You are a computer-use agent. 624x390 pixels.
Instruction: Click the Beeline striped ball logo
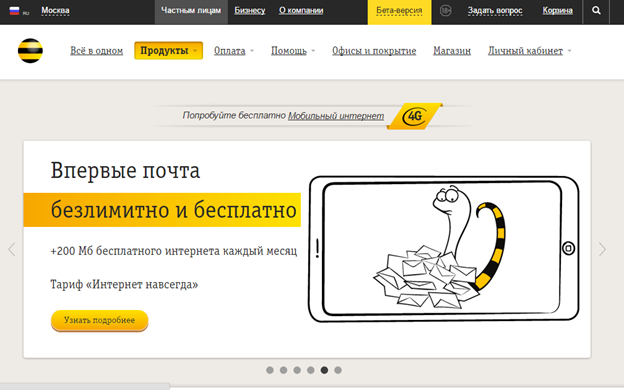30,51
